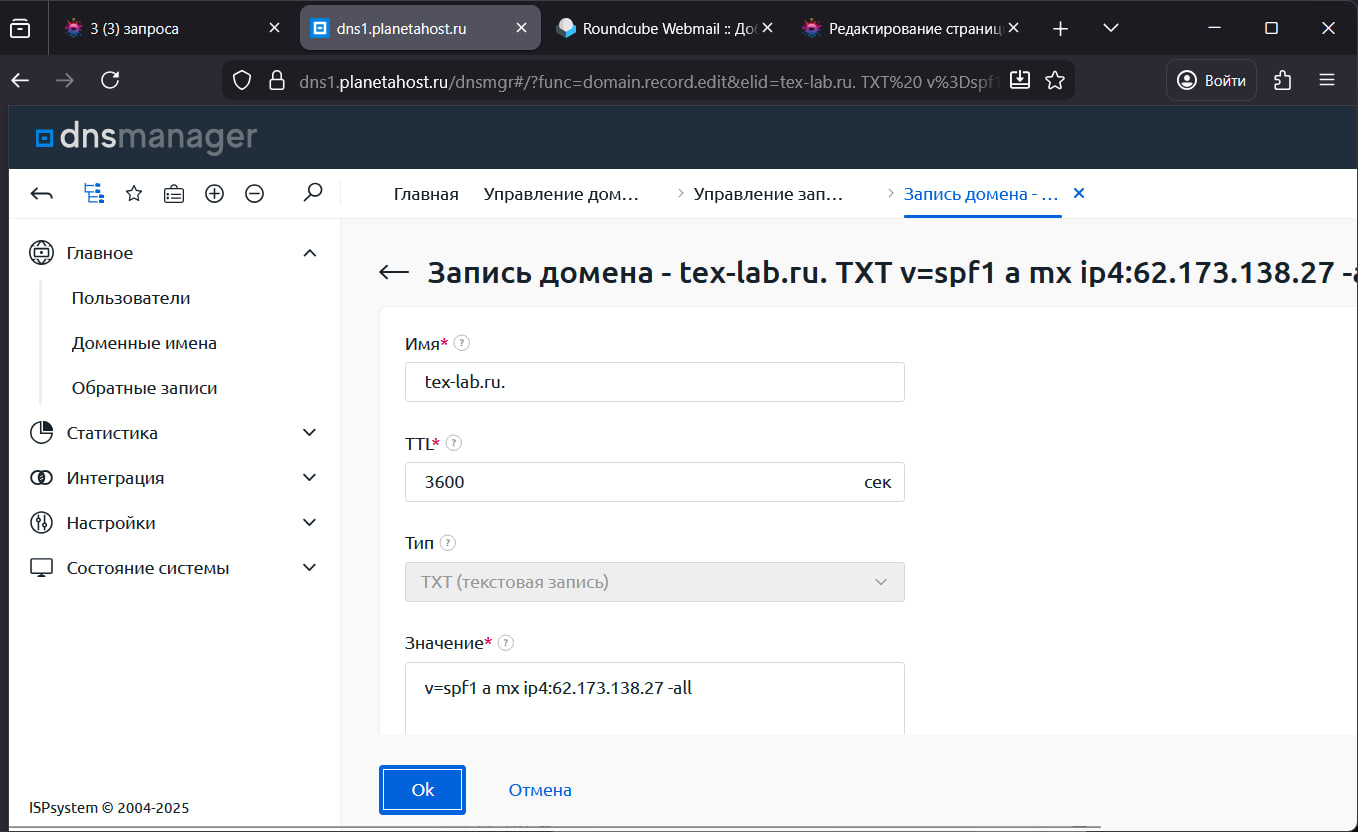Viewport: 1358px width, 832px height.
Task: Bookmark page with the address bar star
Action: pyautogui.click(x=1054, y=81)
